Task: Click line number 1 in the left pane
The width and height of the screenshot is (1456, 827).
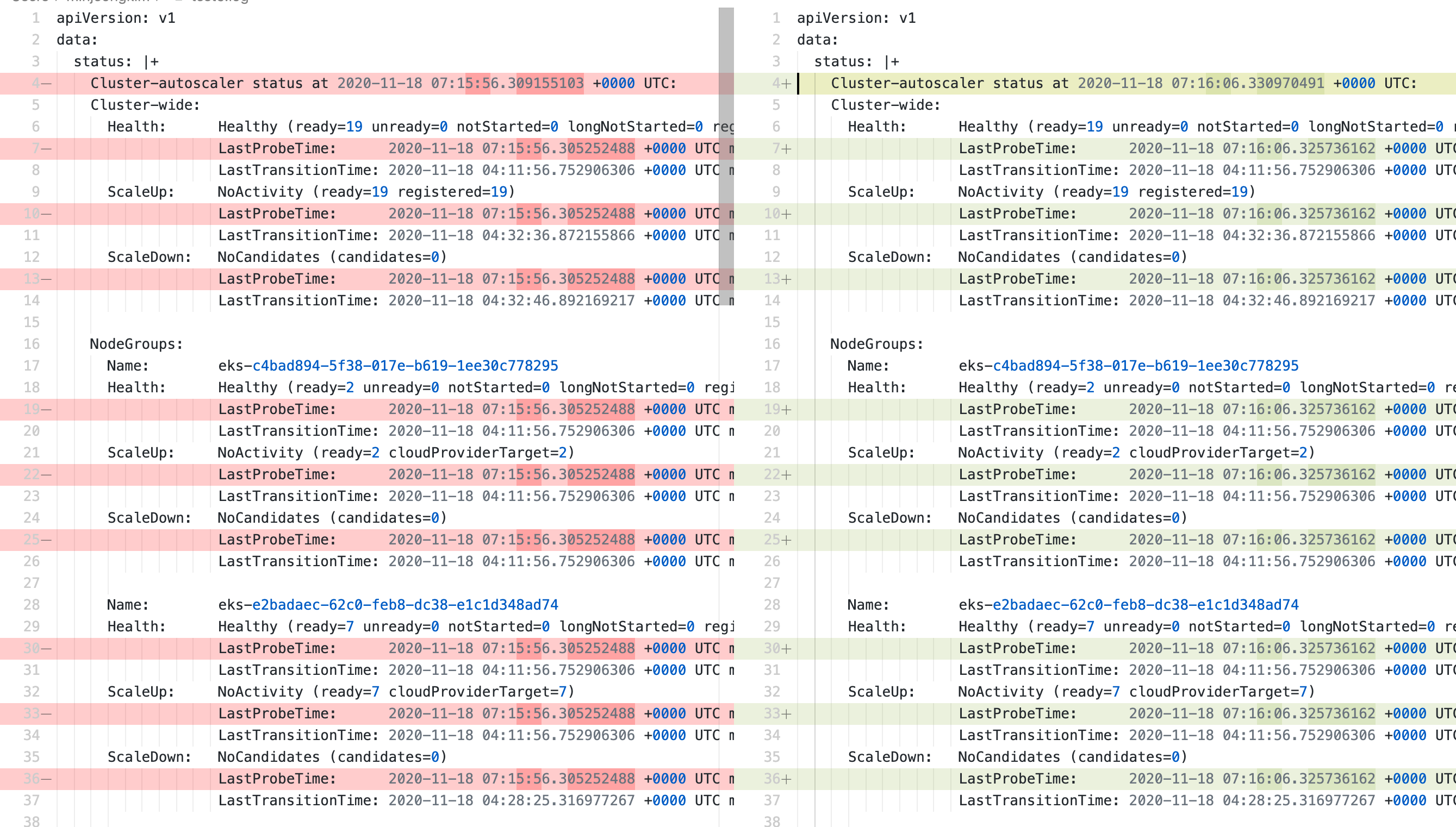Action: pos(36,18)
